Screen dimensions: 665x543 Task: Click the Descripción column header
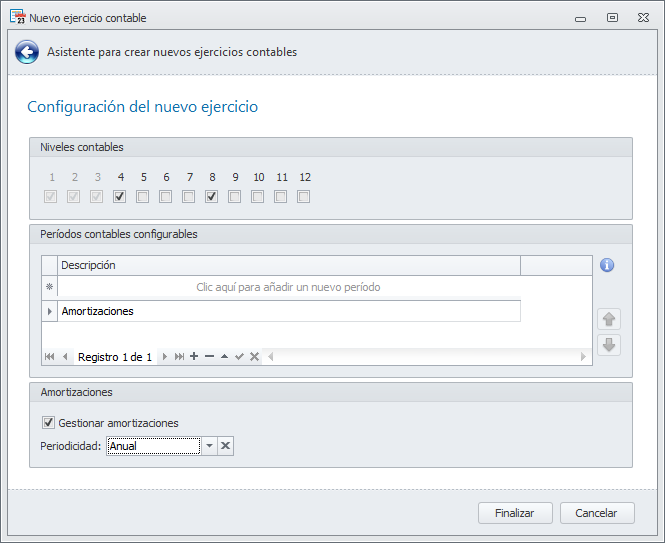pyautogui.click(x=288, y=265)
